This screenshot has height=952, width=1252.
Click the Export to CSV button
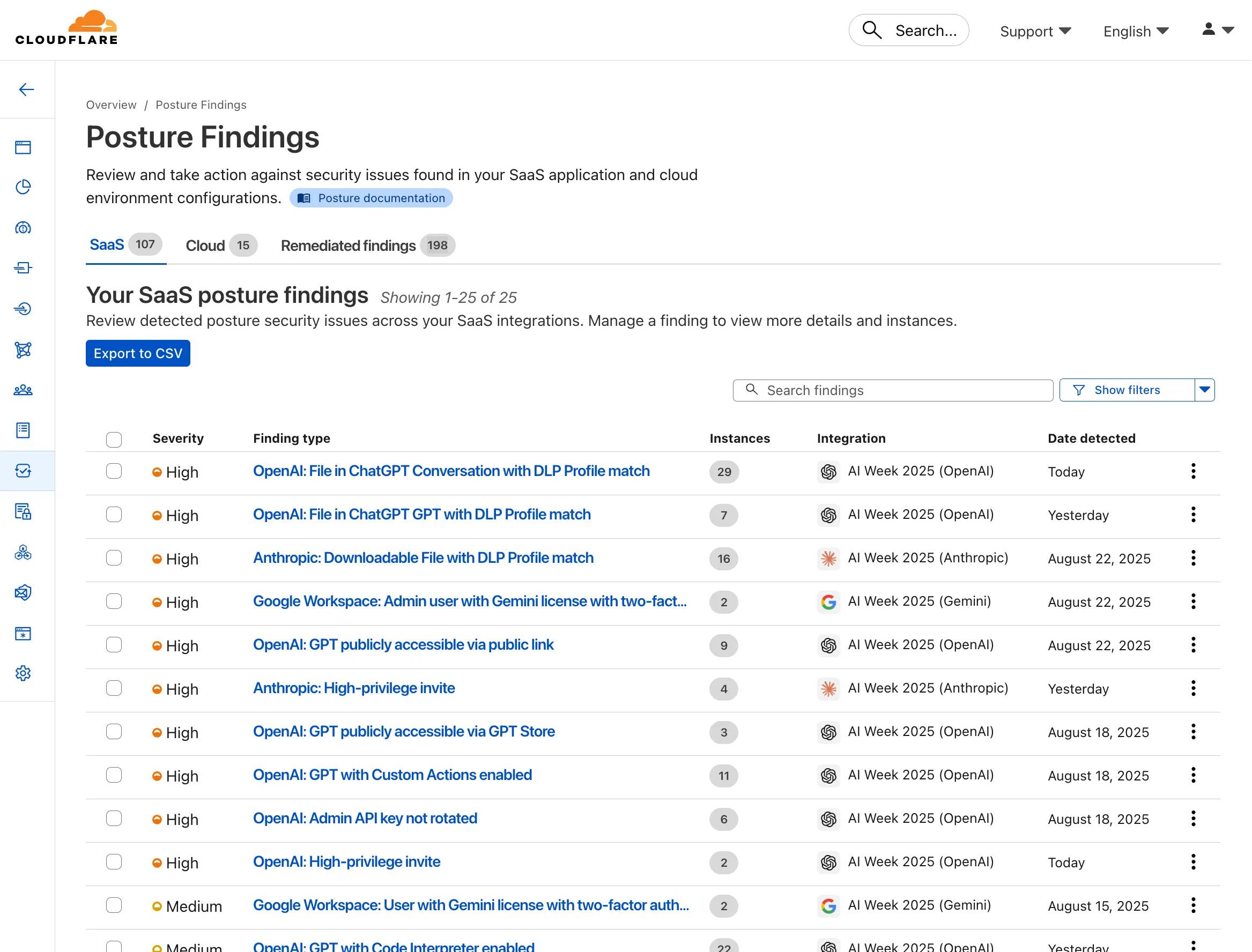coord(137,353)
